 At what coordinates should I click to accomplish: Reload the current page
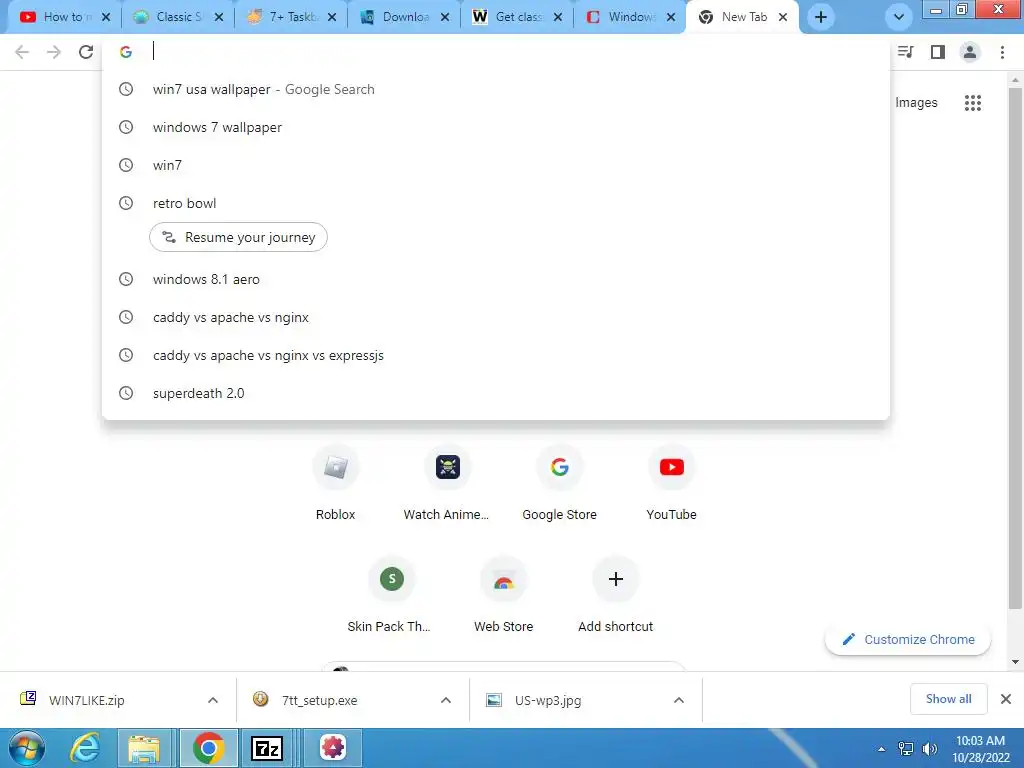(x=86, y=52)
